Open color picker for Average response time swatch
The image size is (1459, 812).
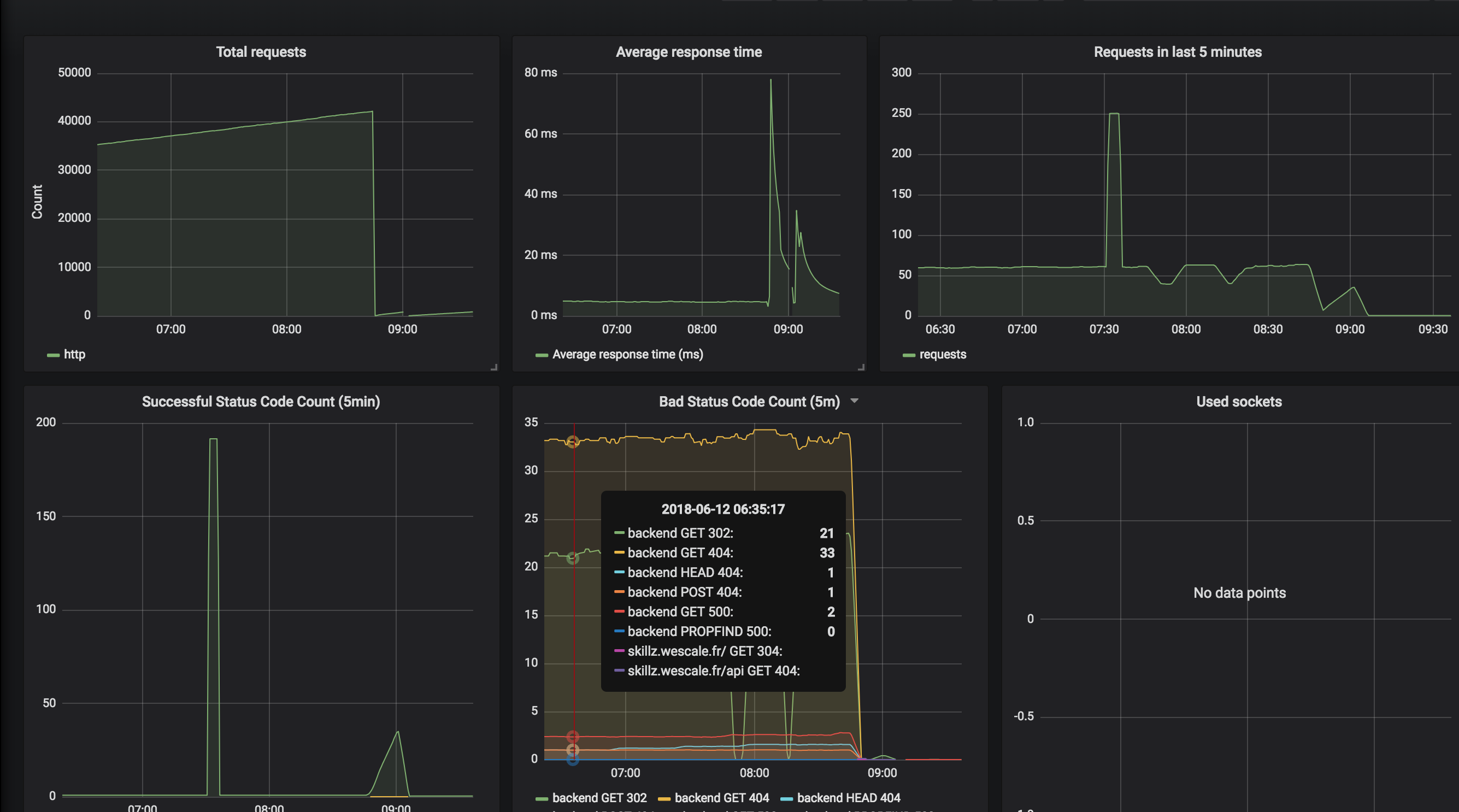pos(542,355)
